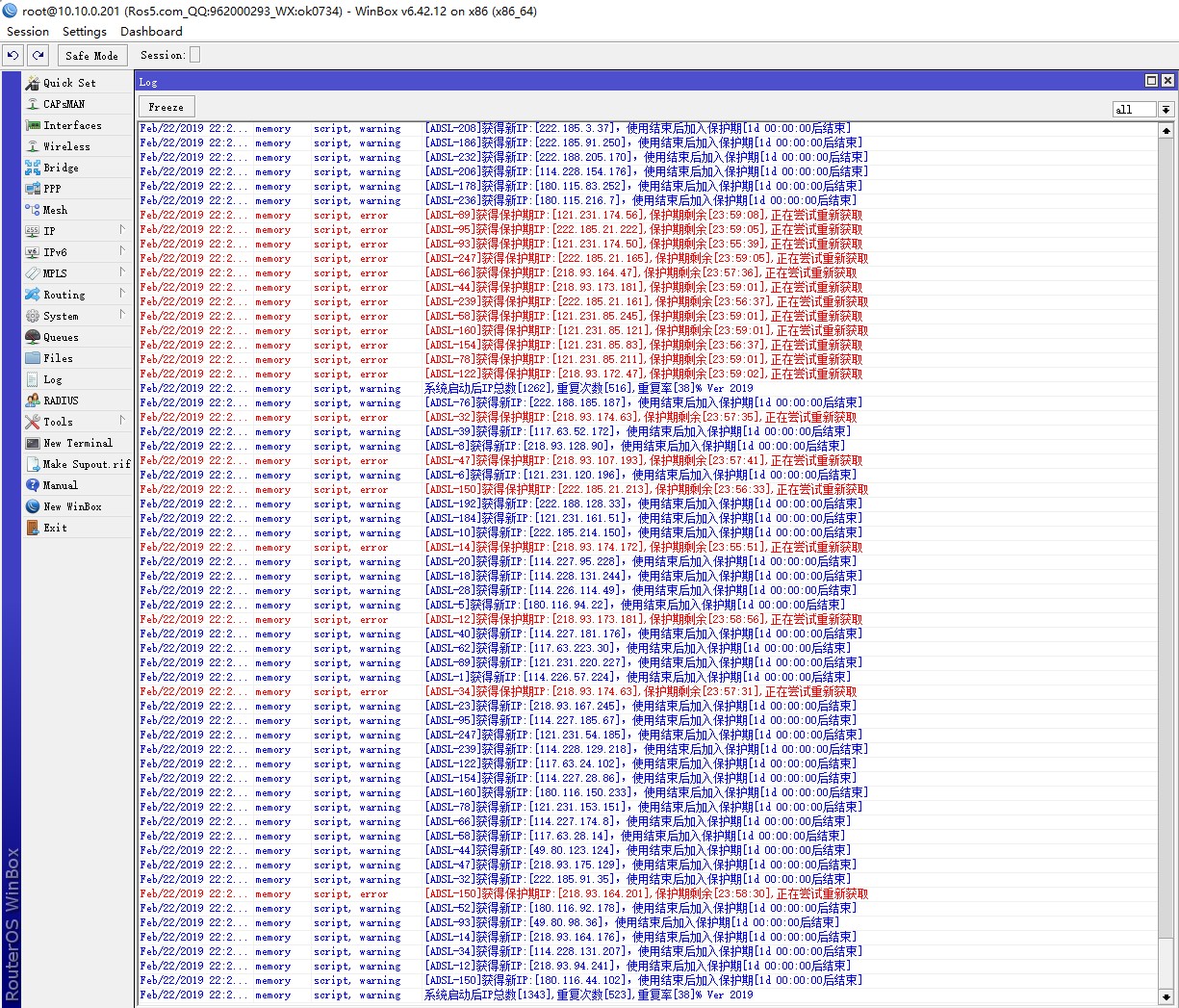The width and height of the screenshot is (1179, 1008).
Task: Select warning log row for ADSL-192
Action: tap(648, 504)
